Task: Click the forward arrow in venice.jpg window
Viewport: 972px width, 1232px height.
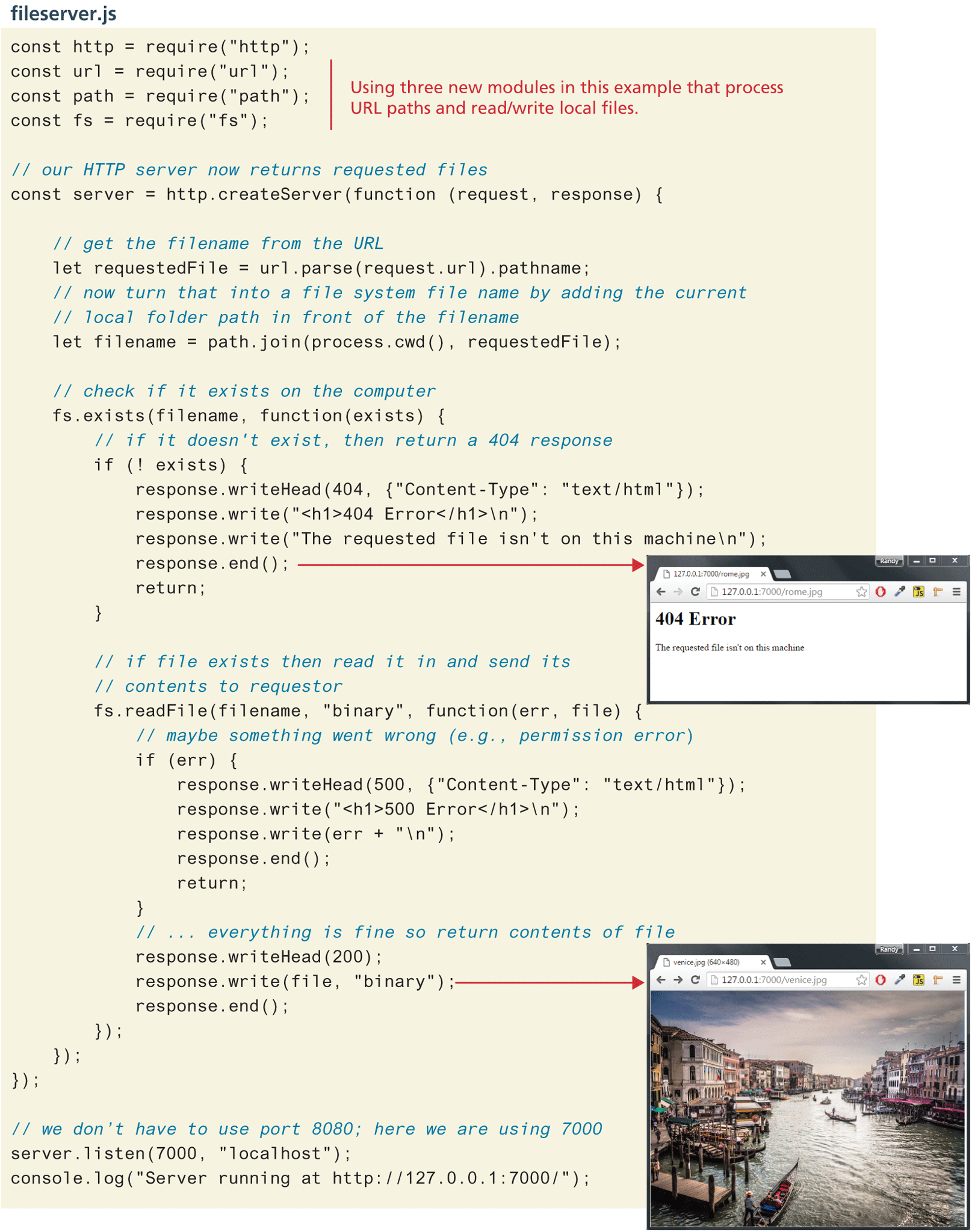Action: coord(678,980)
